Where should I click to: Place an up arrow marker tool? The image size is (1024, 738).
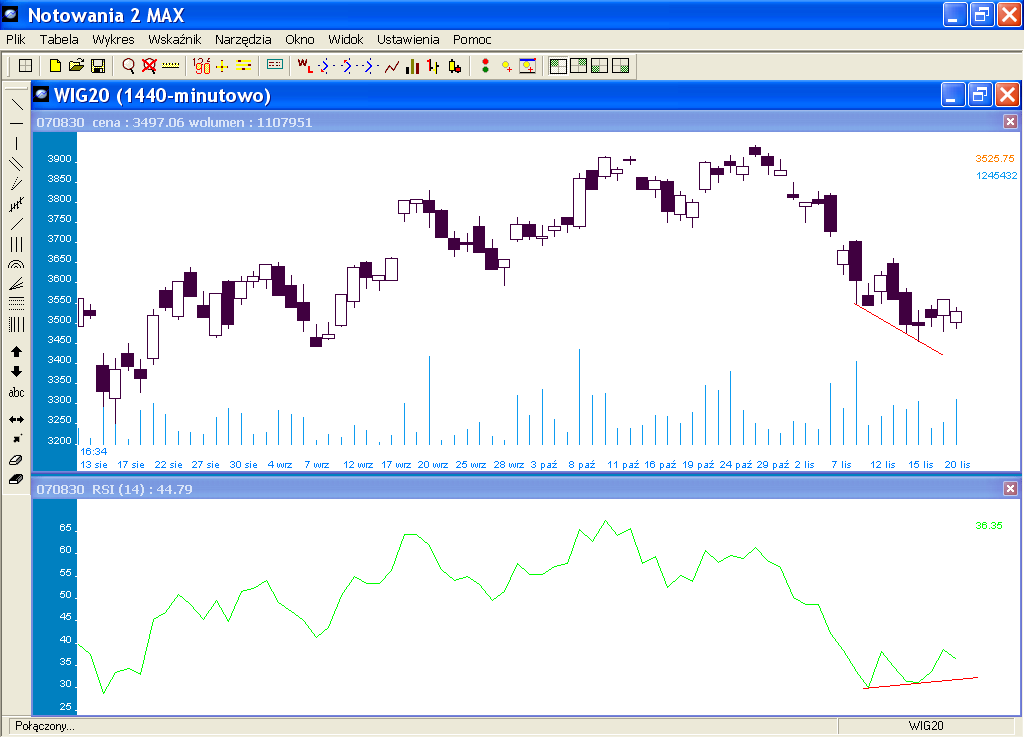(16, 351)
